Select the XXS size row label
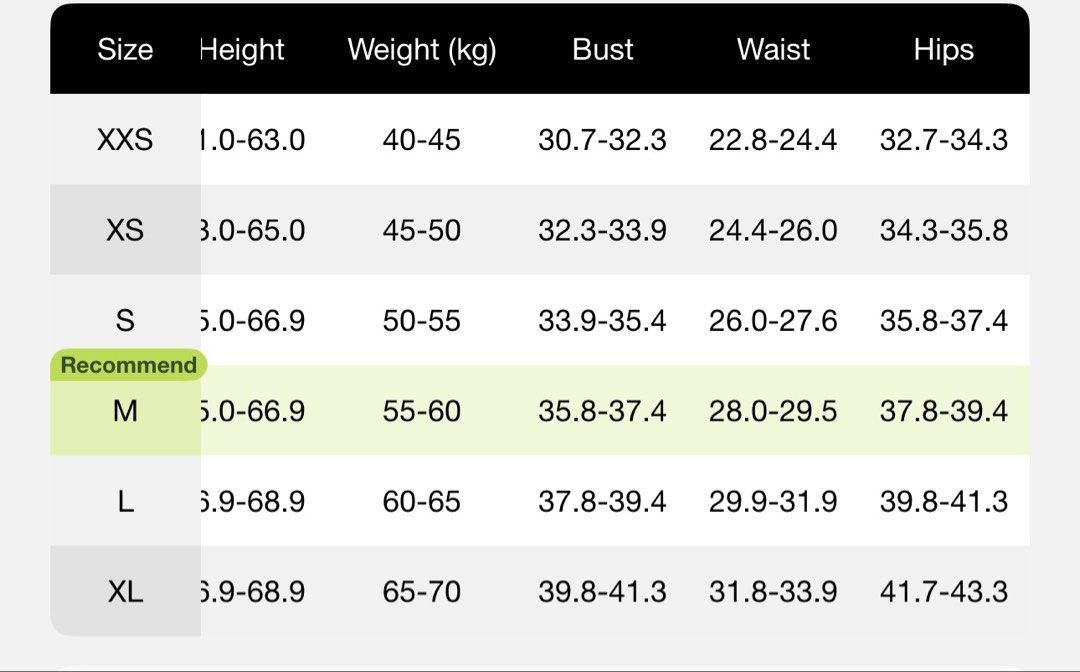The height and width of the screenshot is (672, 1080). point(125,140)
